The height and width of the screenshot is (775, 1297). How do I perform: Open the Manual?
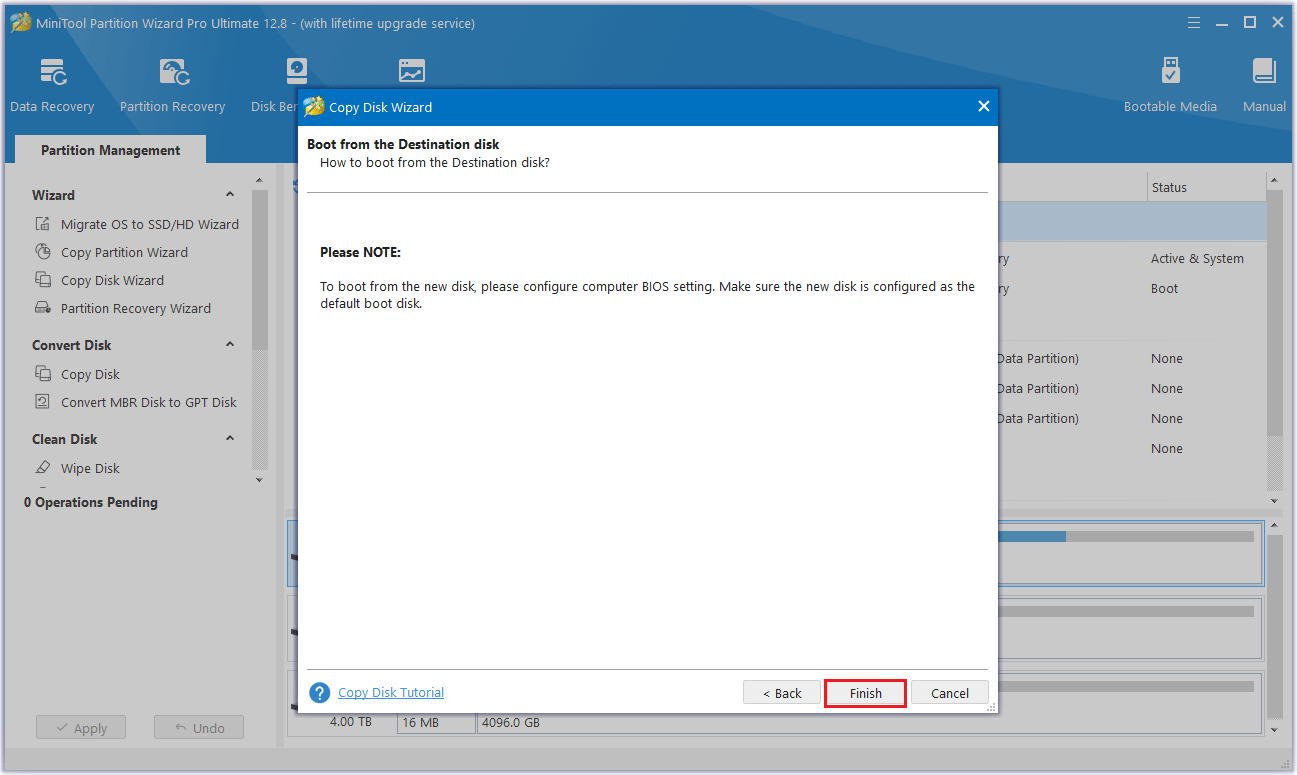click(1264, 86)
